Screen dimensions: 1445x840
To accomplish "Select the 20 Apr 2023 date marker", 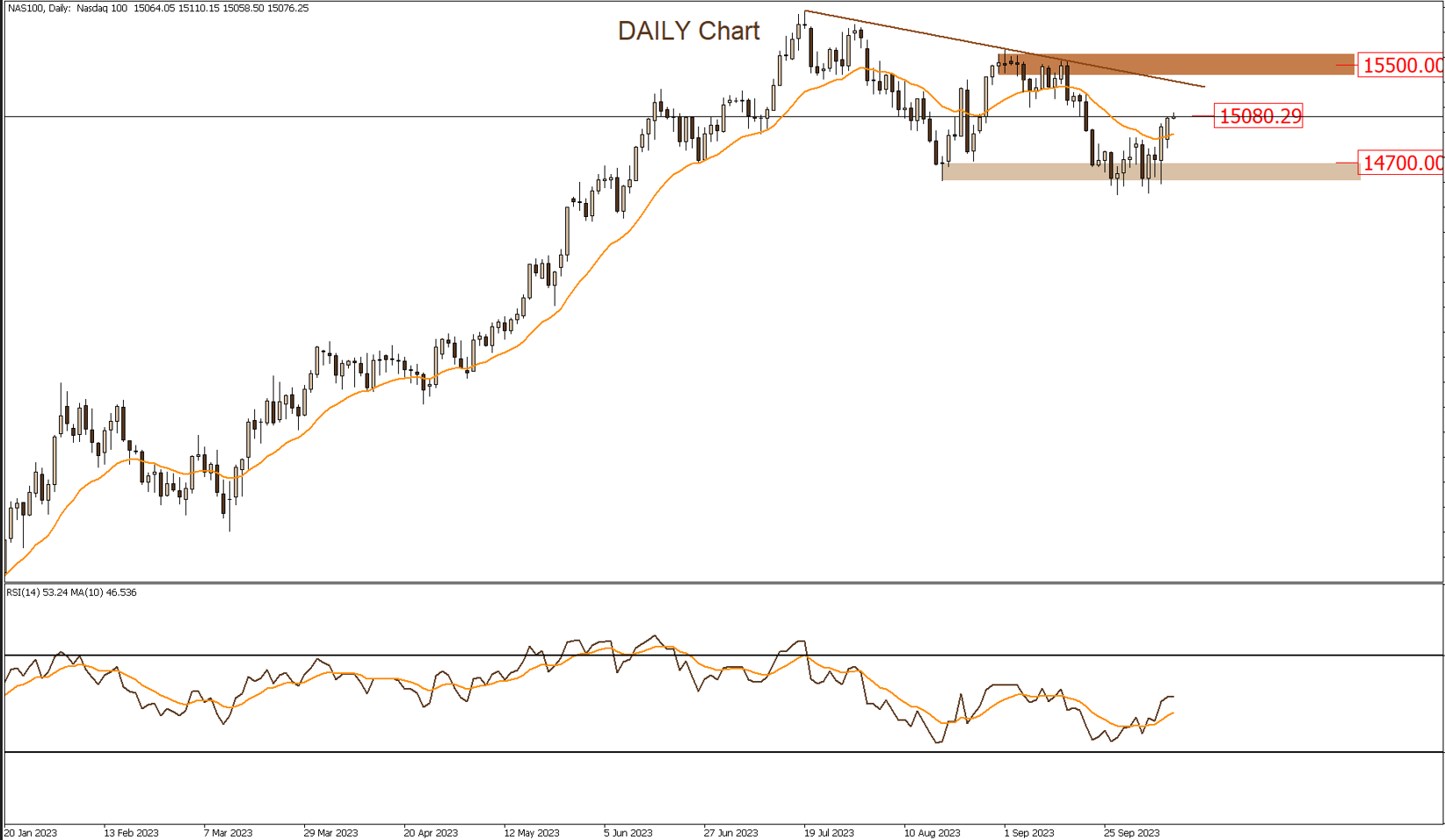I will (x=431, y=833).
